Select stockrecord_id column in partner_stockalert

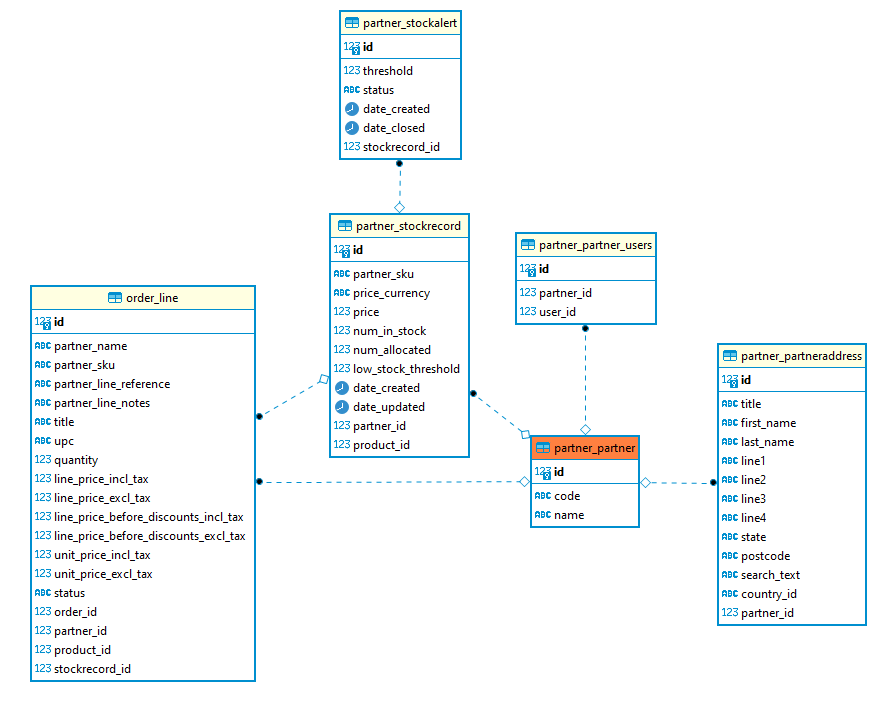point(400,147)
